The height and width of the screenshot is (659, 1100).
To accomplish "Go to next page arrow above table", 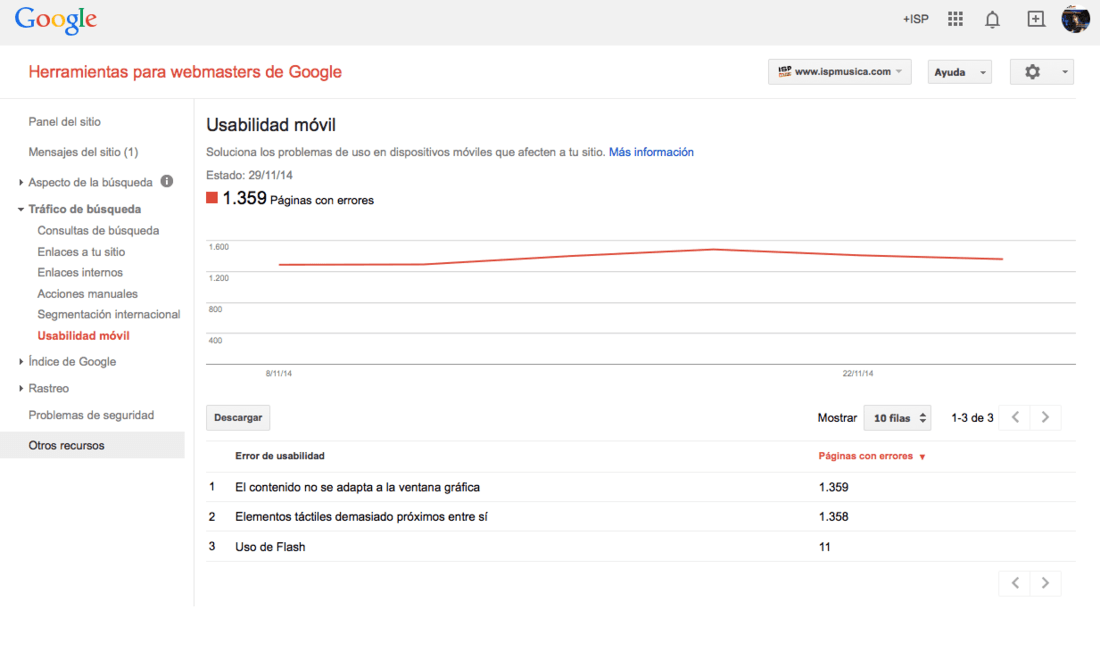I will [1045, 417].
